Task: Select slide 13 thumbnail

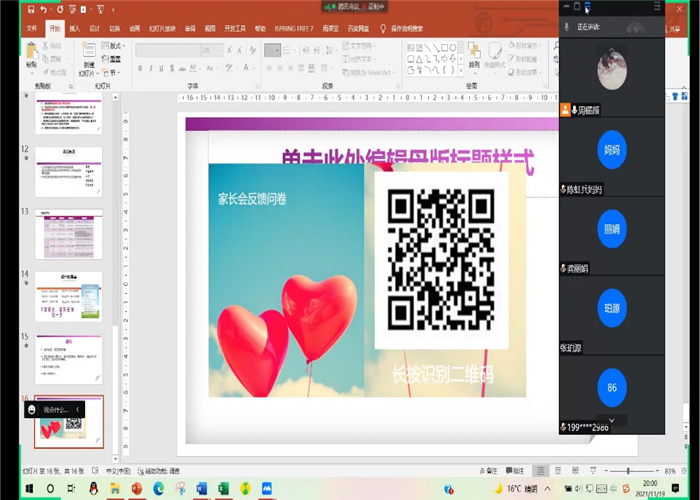Action: [x=69, y=234]
